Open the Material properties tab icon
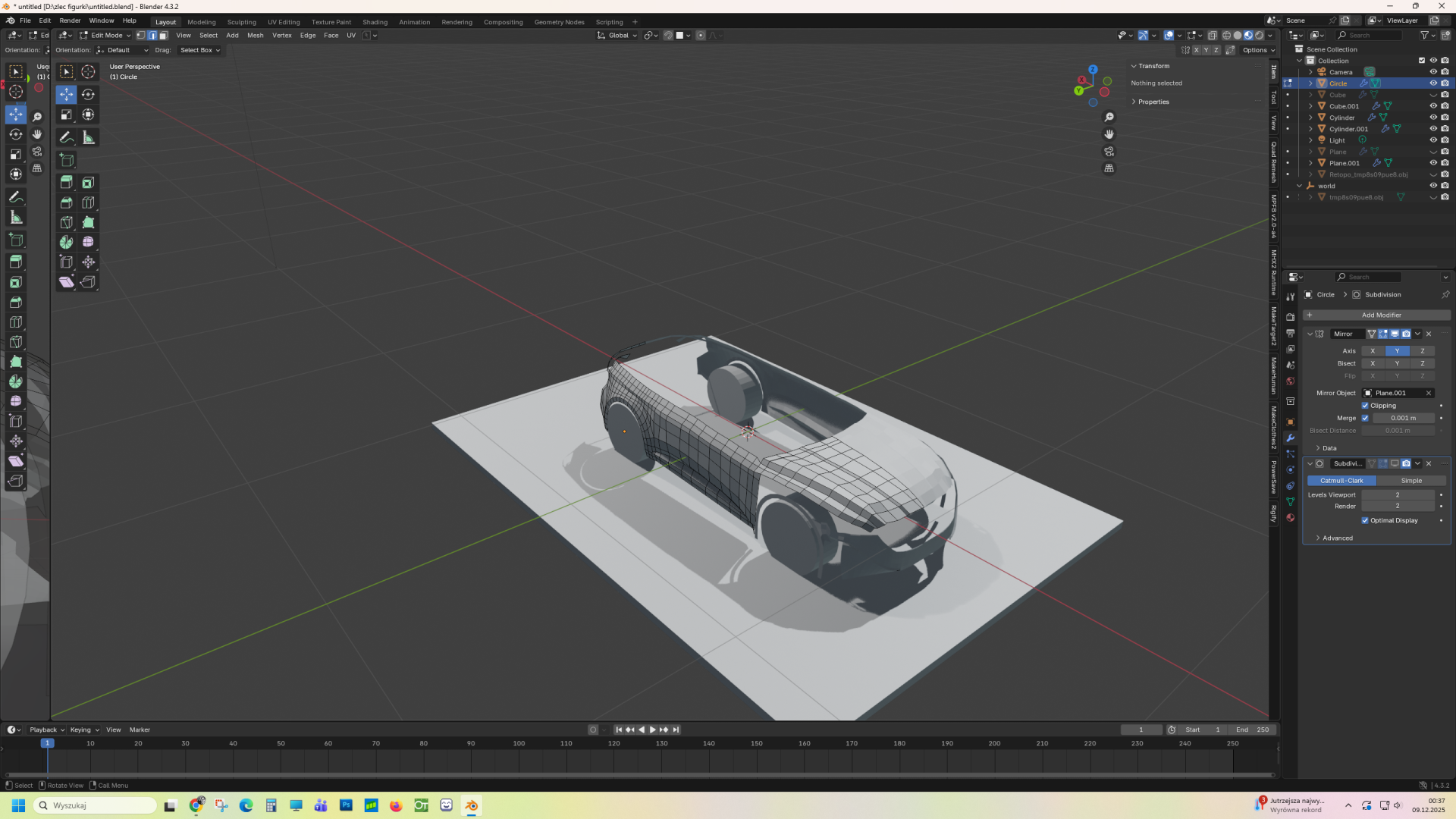Viewport: 1456px width, 819px height. pyautogui.click(x=1290, y=518)
